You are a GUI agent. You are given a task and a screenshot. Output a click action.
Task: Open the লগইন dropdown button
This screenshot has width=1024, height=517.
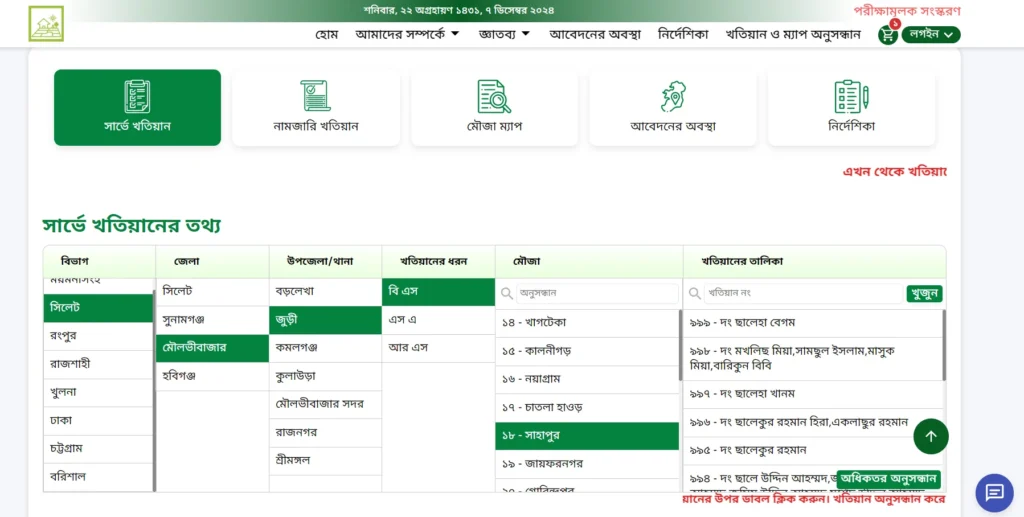[x=931, y=34]
